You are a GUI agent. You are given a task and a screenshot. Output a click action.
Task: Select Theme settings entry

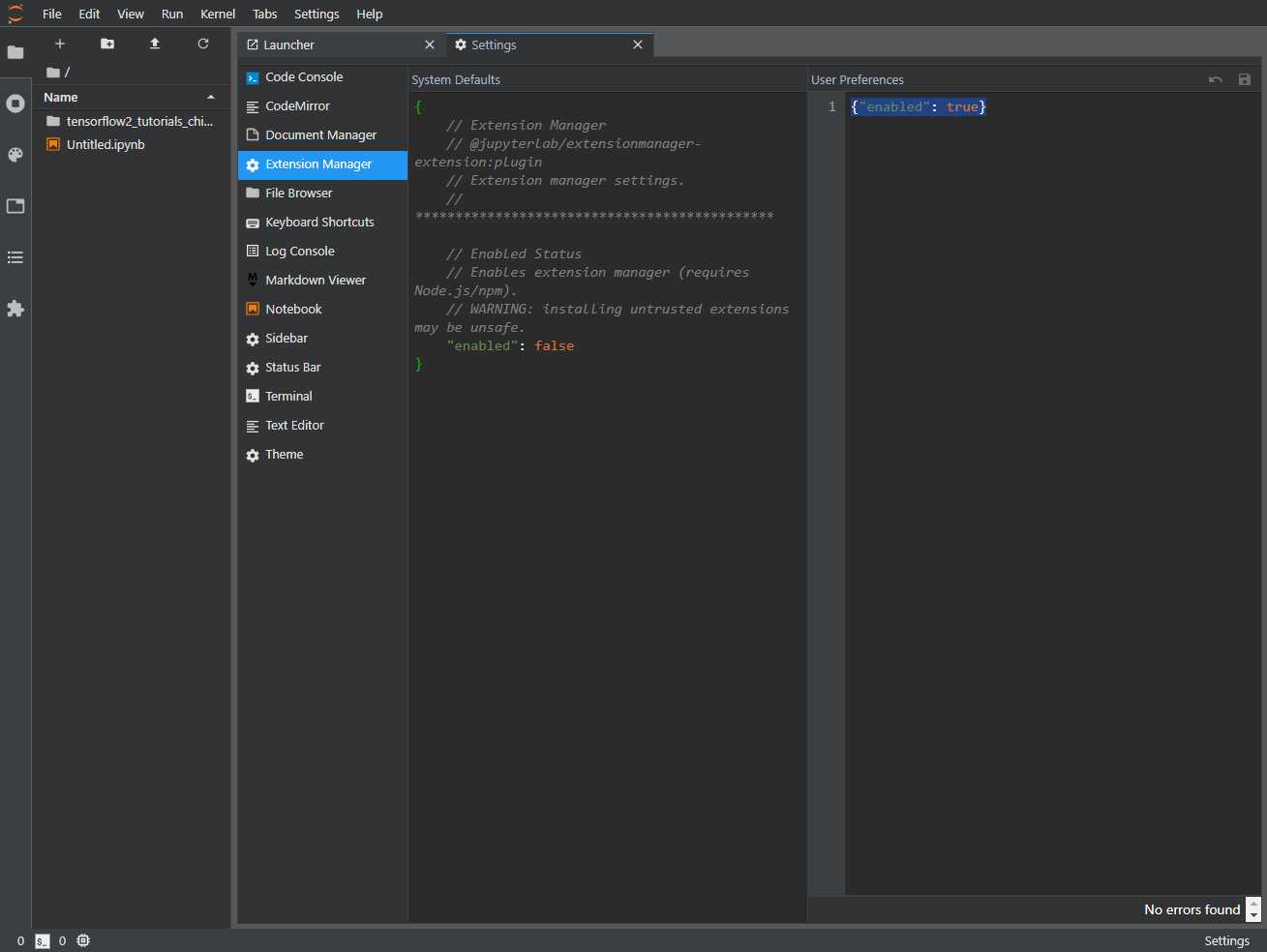[x=284, y=455]
